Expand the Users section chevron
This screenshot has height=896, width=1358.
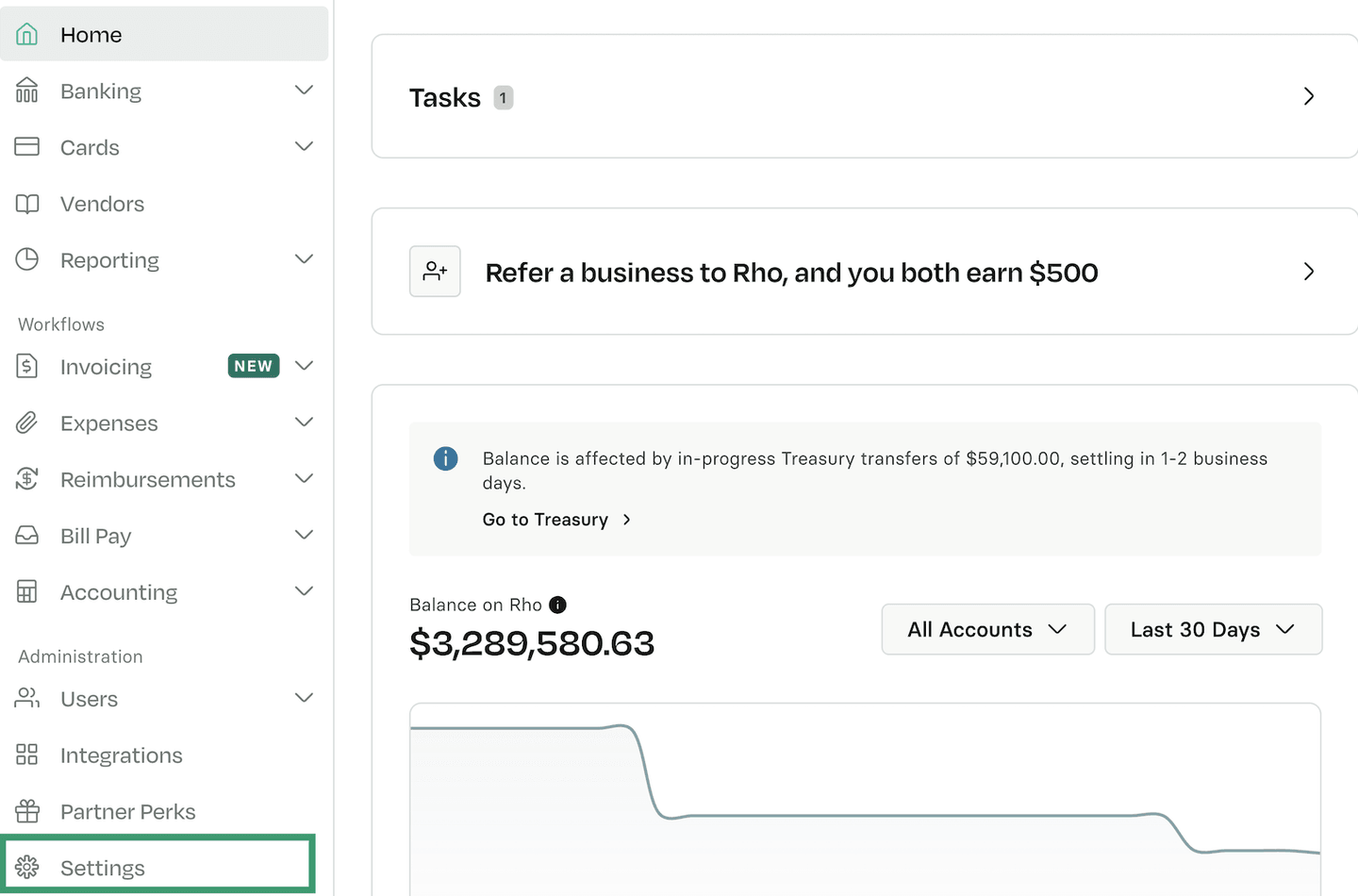click(x=304, y=698)
